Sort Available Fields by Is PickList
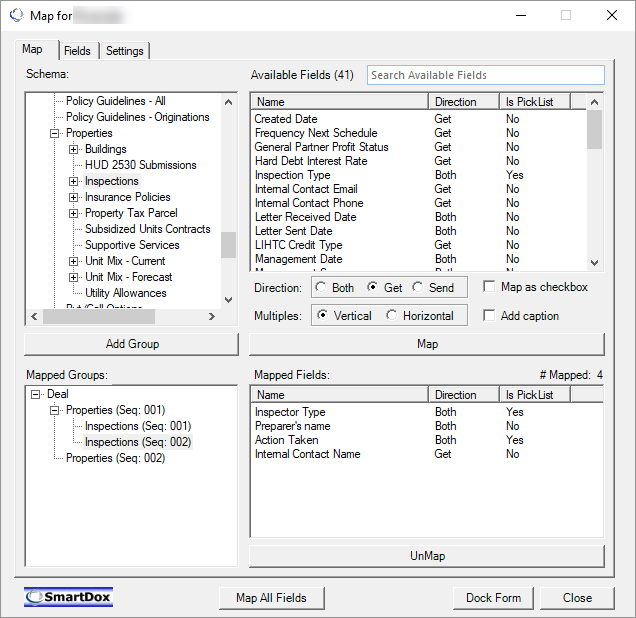 click(x=535, y=102)
